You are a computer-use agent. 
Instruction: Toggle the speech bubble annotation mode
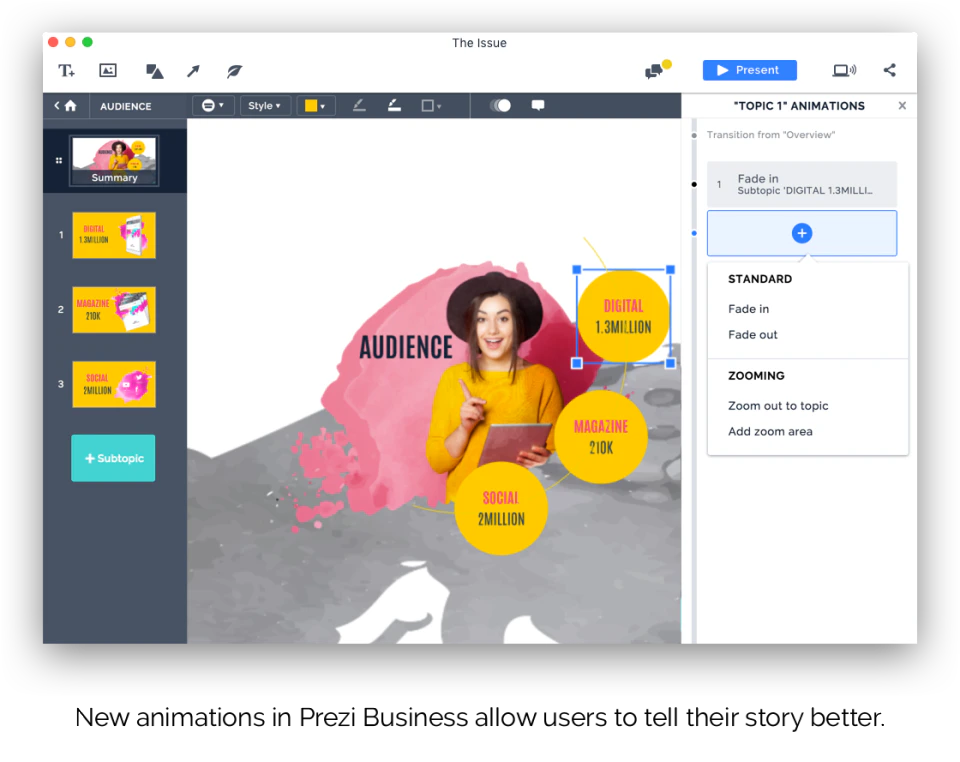(538, 105)
